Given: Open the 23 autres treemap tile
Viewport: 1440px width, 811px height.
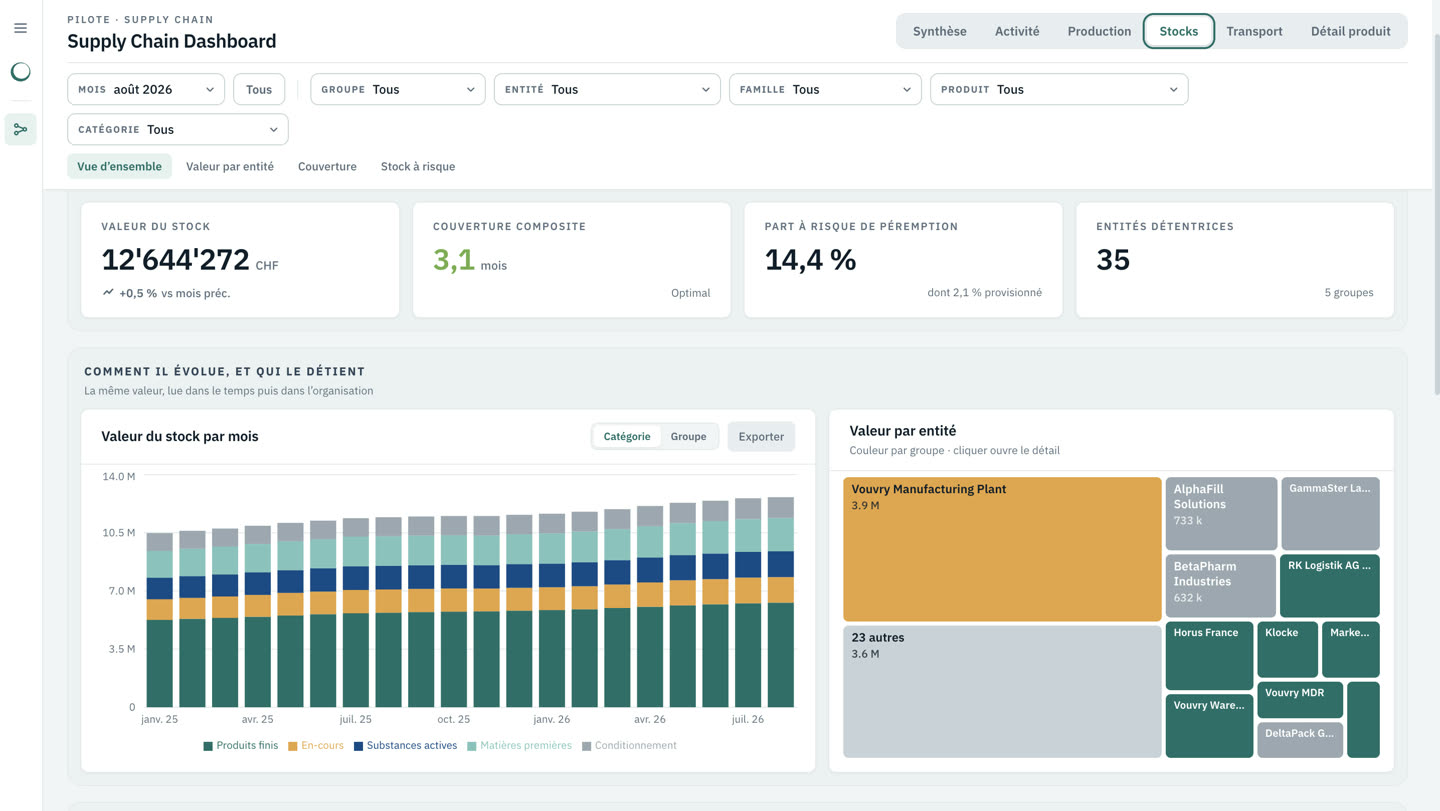Looking at the screenshot, I should click(1002, 691).
